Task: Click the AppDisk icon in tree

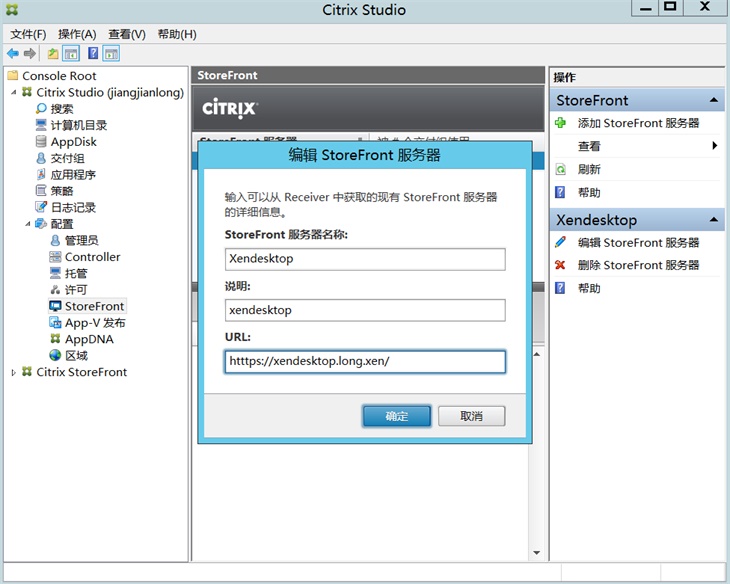Action: 41,142
